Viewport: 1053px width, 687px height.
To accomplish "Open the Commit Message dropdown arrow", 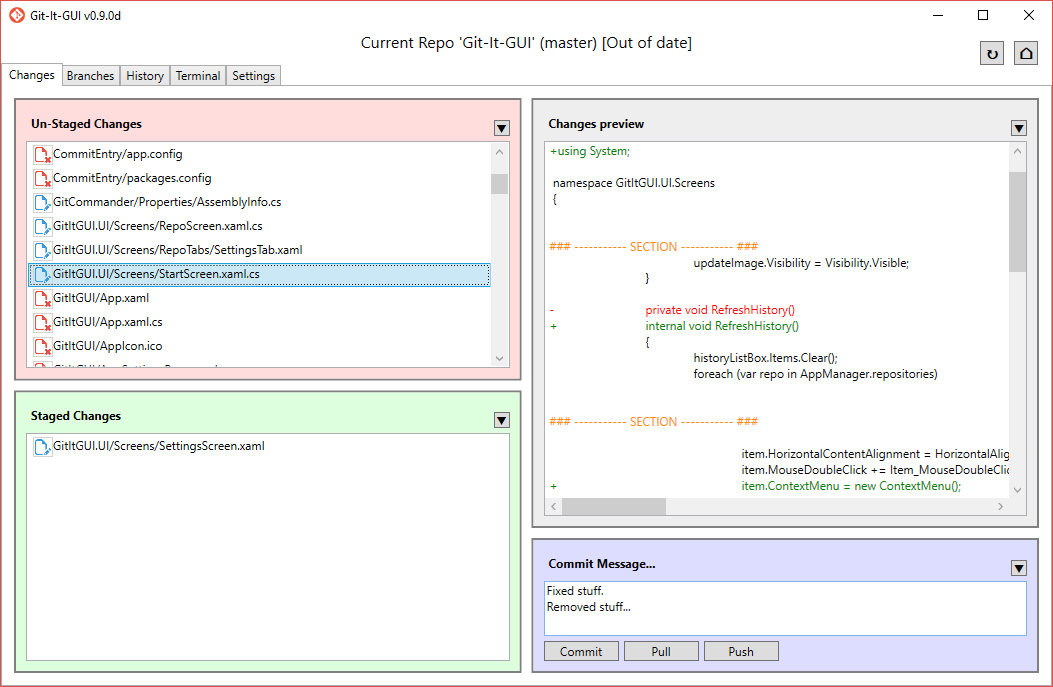I will [x=1019, y=568].
